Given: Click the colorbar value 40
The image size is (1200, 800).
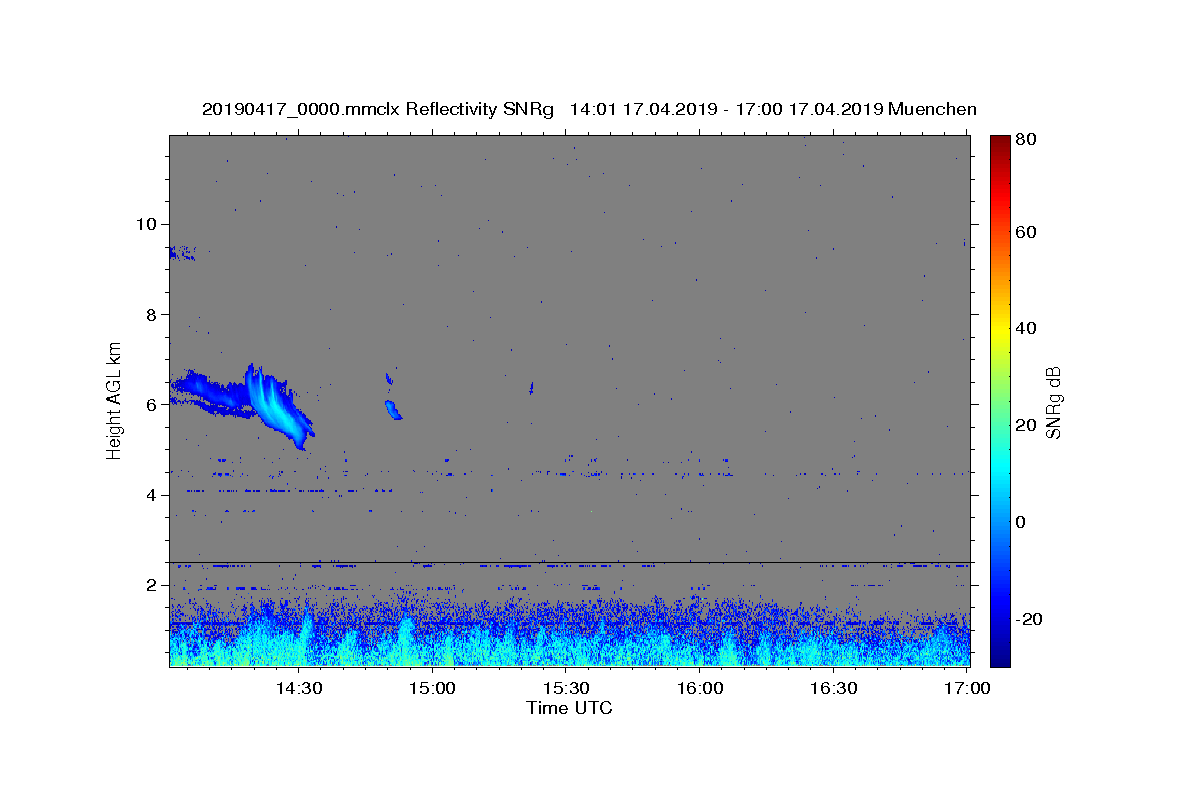Looking at the screenshot, I should click(x=1028, y=328).
